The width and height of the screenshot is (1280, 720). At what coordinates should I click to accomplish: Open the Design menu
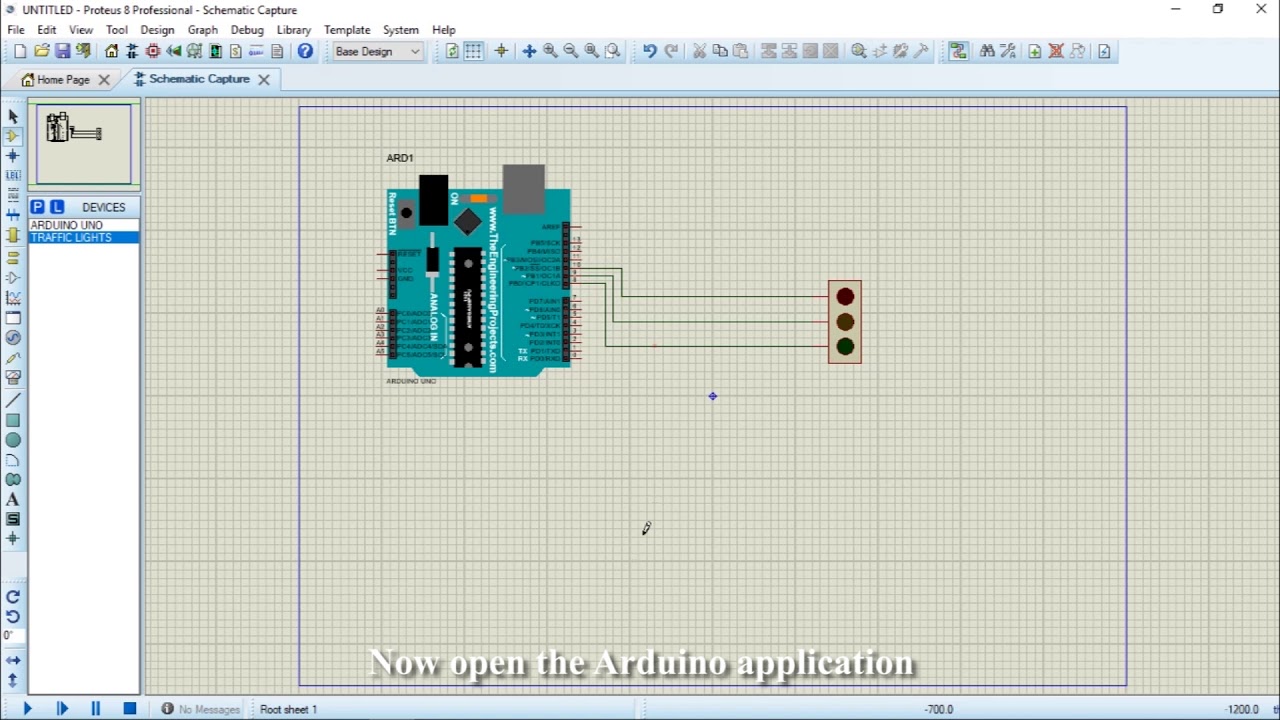157,30
